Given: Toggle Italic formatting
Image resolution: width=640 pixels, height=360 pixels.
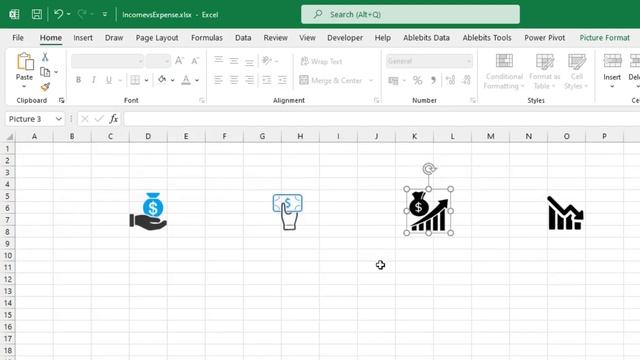Looking at the screenshot, I should click(93, 80).
